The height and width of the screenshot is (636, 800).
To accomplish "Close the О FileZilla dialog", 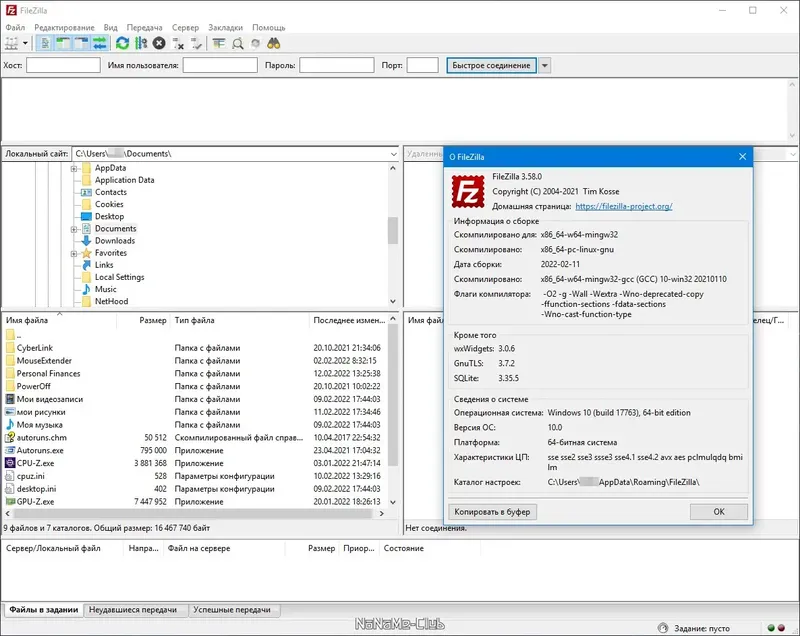I will (x=742, y=157).
